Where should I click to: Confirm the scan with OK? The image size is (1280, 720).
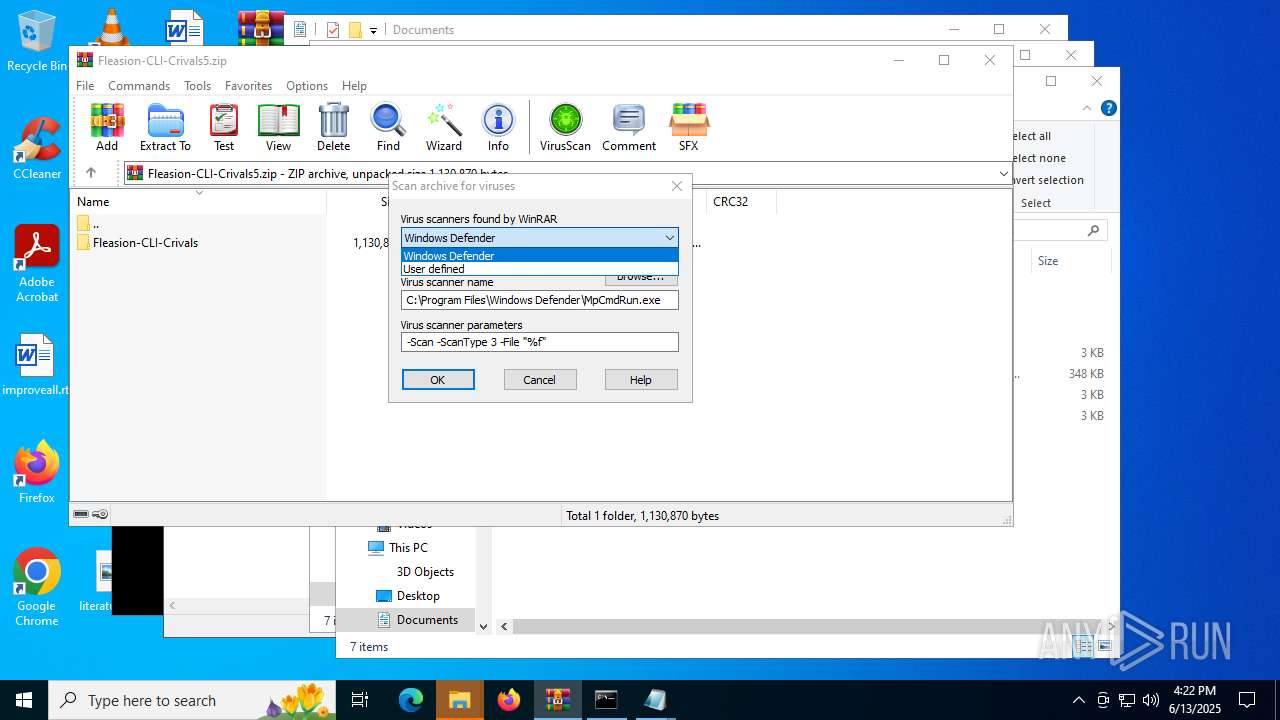point(438,380)
